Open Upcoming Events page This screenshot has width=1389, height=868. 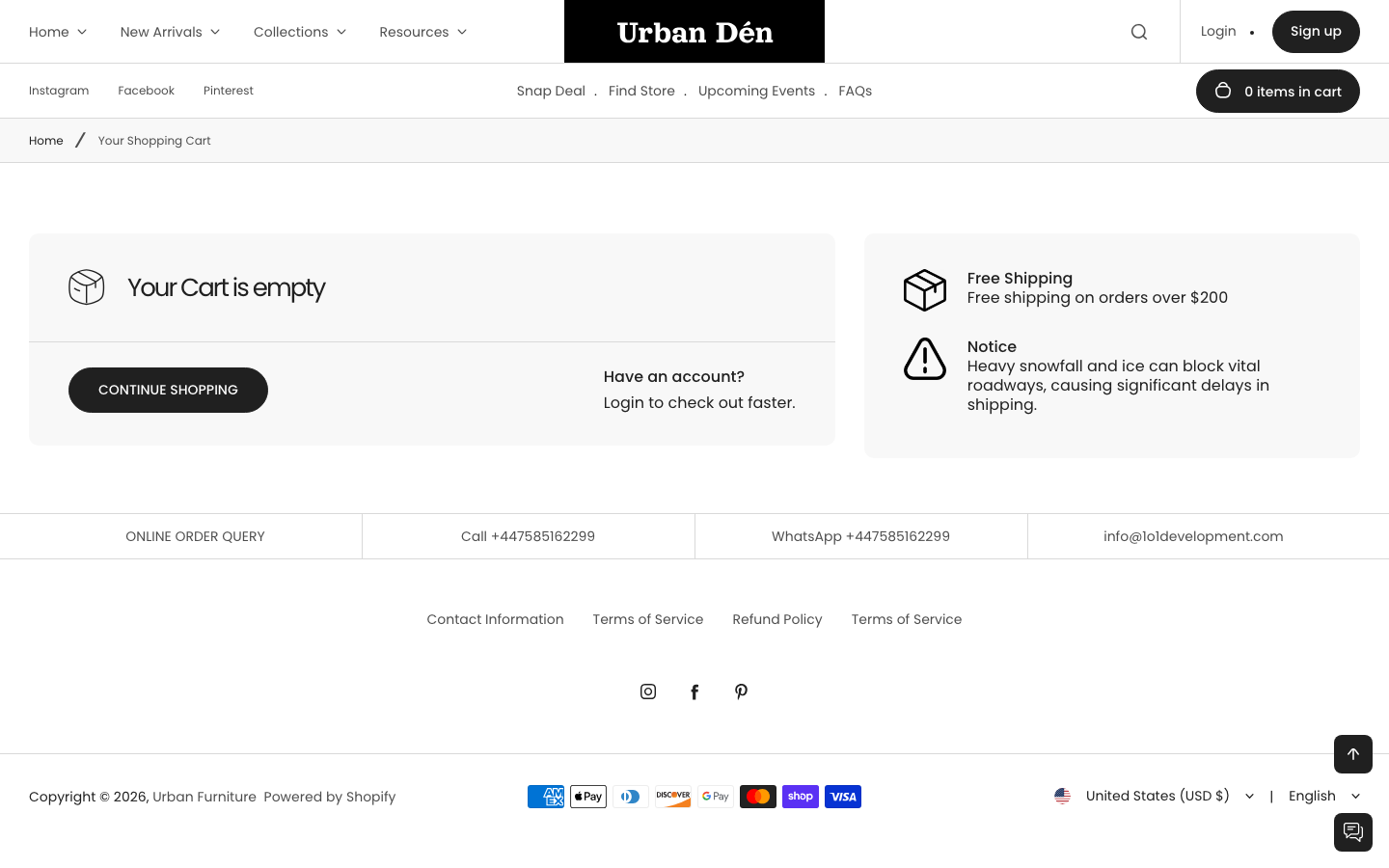pyautogui.click(x=756, y=91)
